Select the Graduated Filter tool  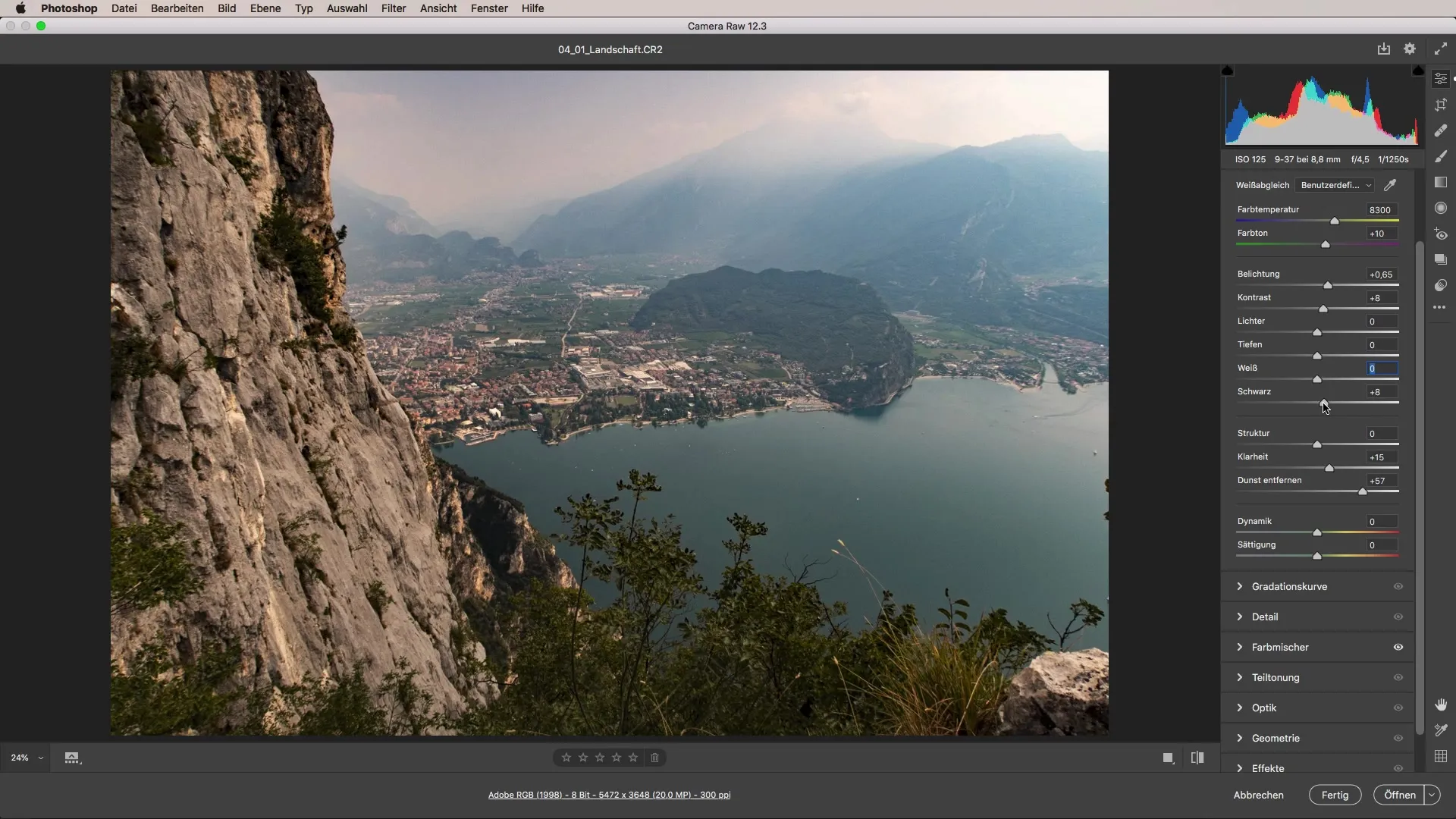(x=1441, y=183)
